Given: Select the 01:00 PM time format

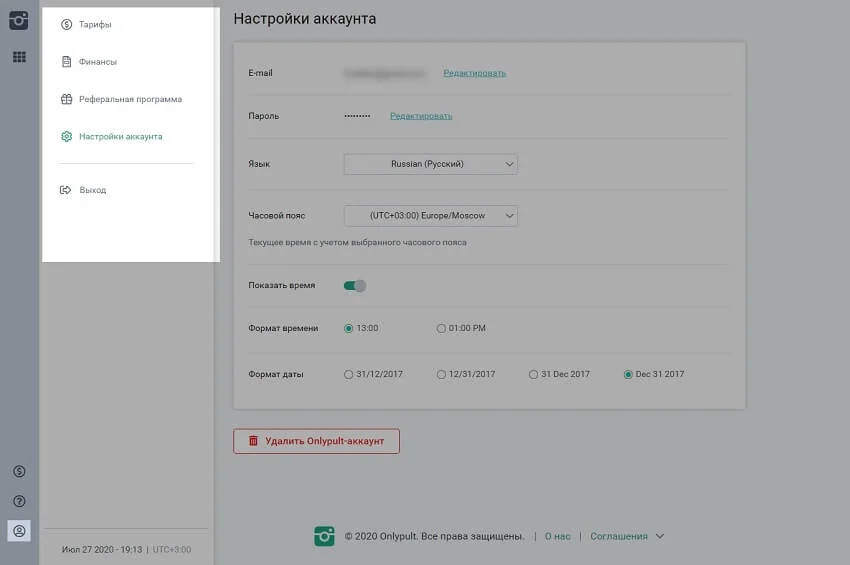Looking at the screenshot, I should [442, 329].
